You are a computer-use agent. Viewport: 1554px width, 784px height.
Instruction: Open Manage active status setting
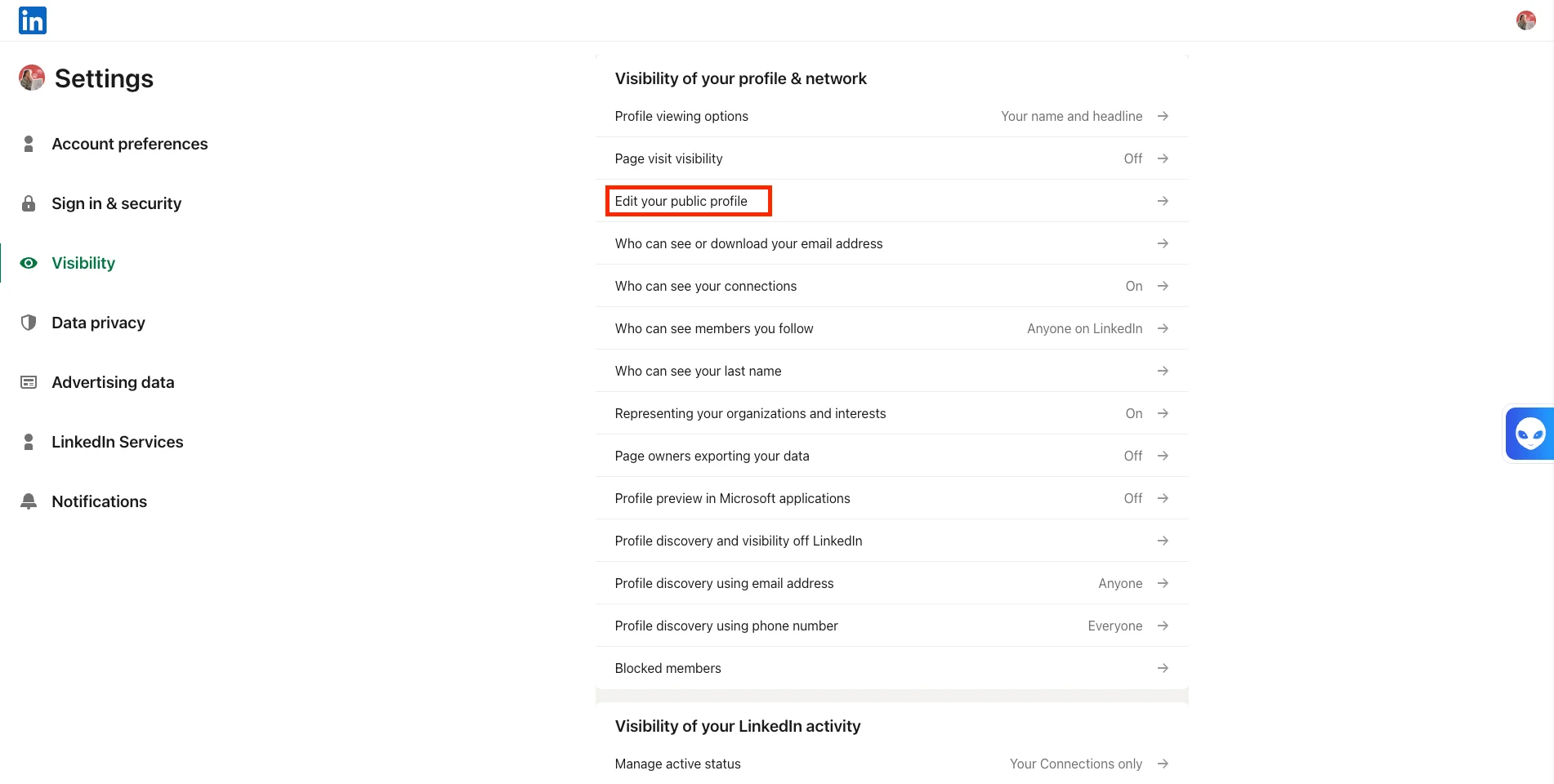tap(891, 764)
